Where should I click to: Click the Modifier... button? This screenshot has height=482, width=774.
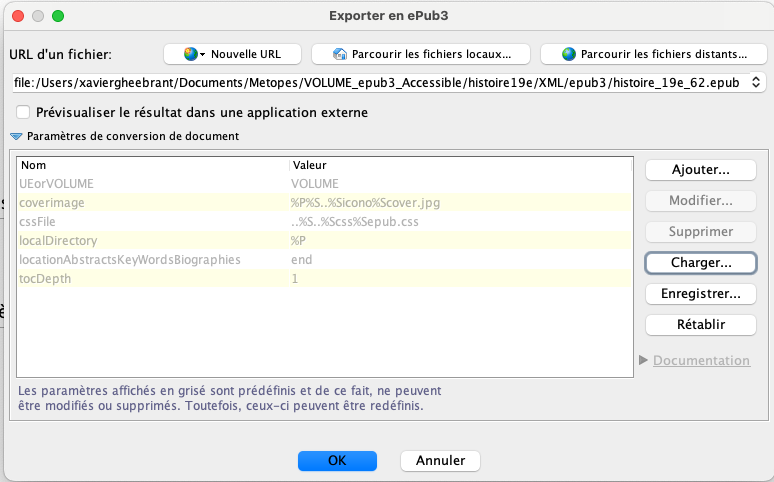[x=700, y=201]
